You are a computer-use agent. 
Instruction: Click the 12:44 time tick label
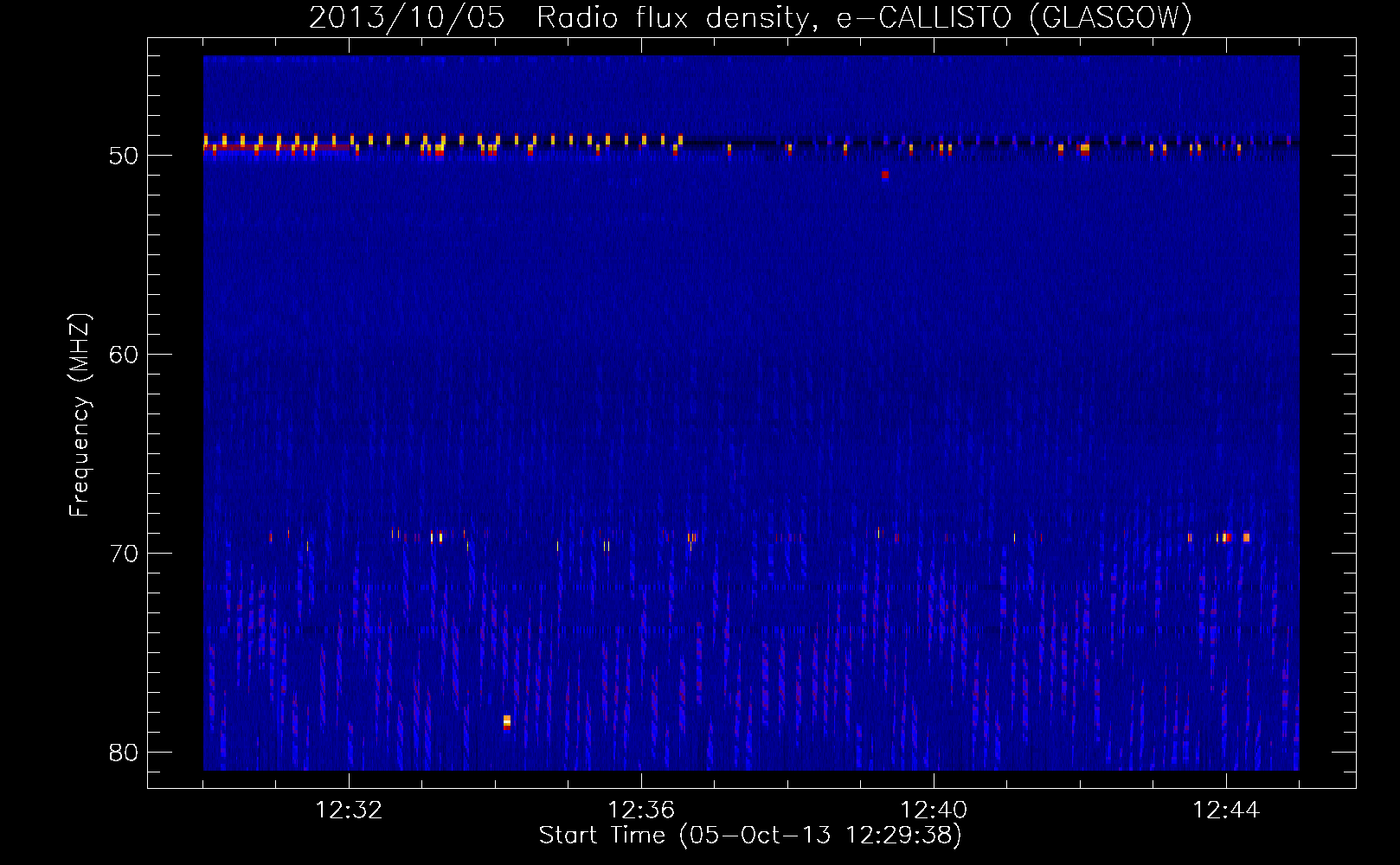tap(1226, 810)
